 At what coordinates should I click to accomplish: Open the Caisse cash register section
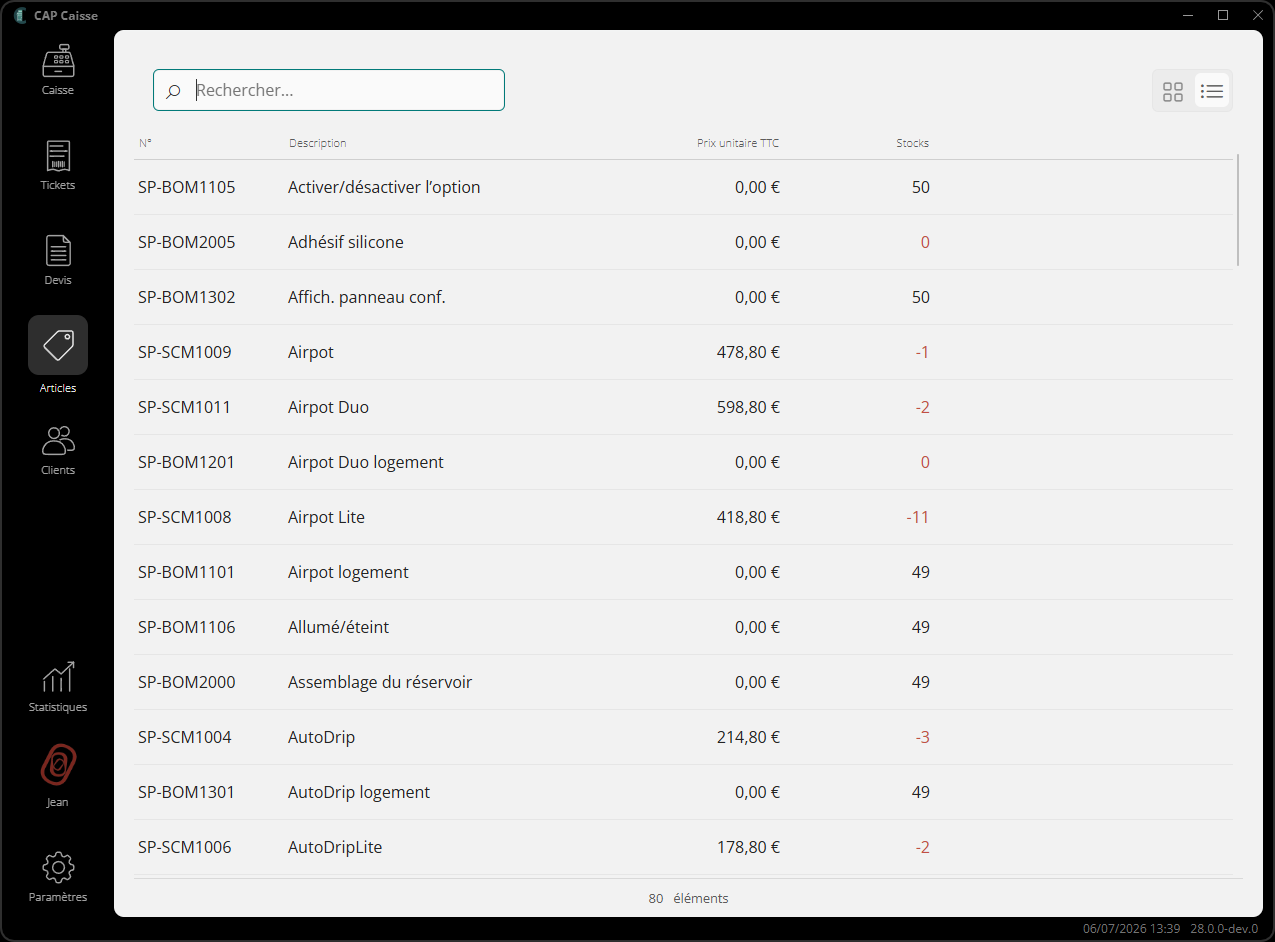(58, 69)
